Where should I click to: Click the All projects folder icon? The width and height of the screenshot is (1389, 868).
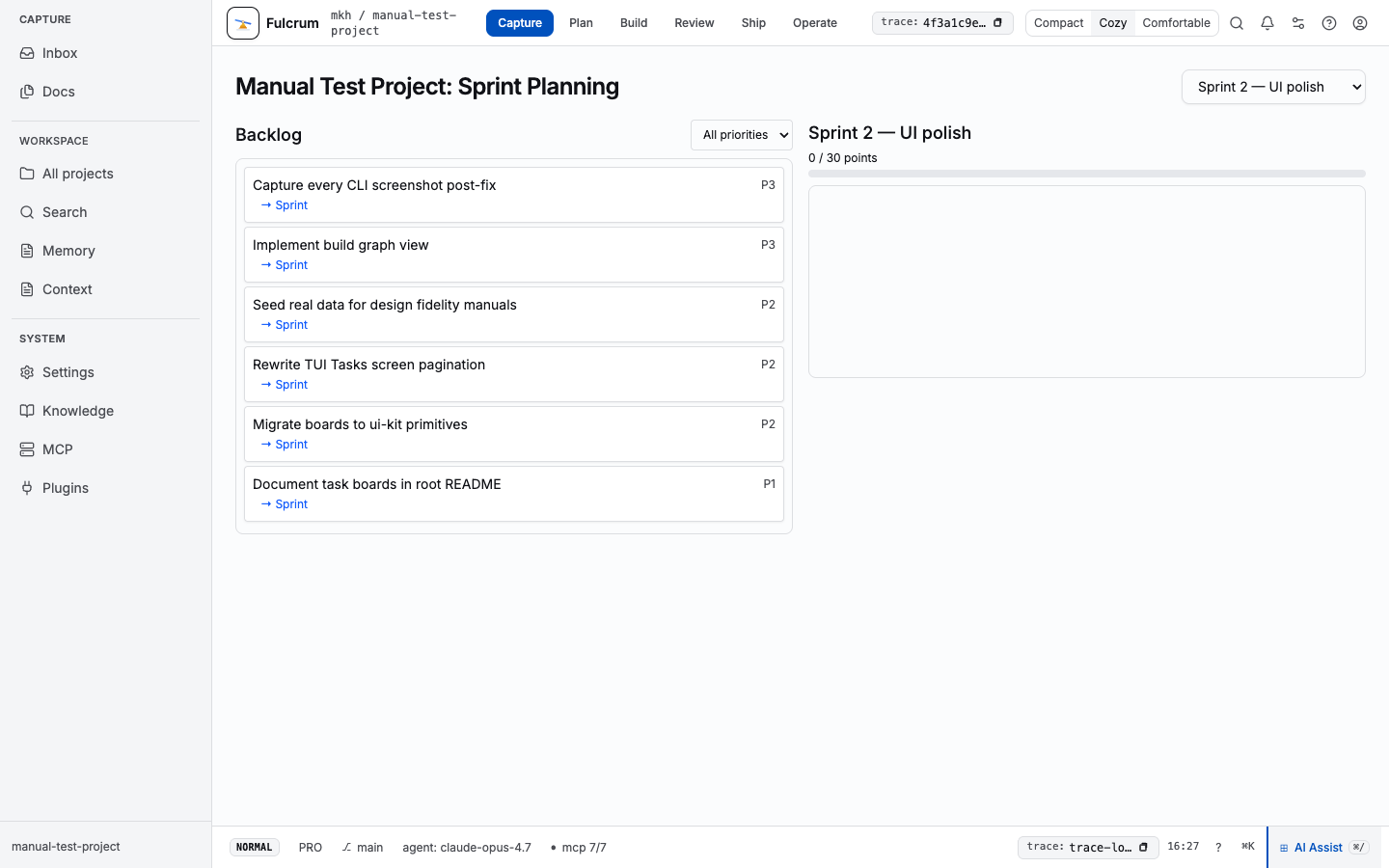[27, 174]
